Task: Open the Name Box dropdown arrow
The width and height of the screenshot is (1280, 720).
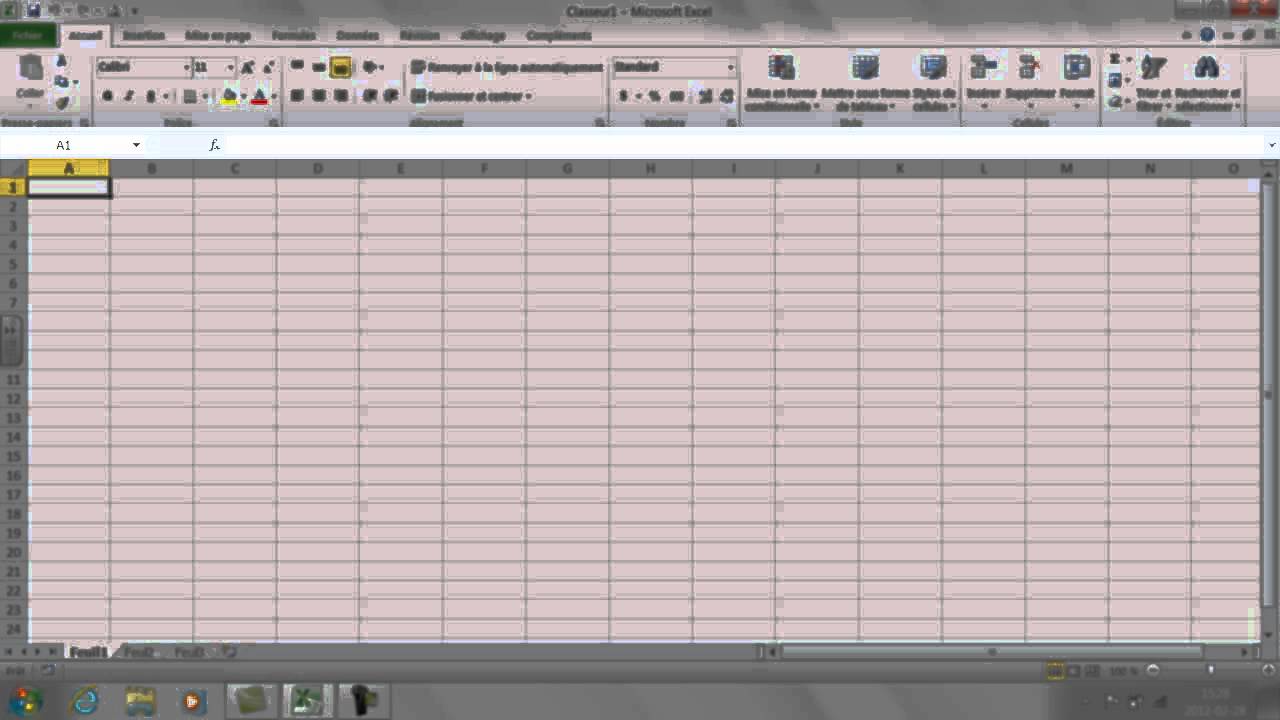Action: tap(136, 145)
